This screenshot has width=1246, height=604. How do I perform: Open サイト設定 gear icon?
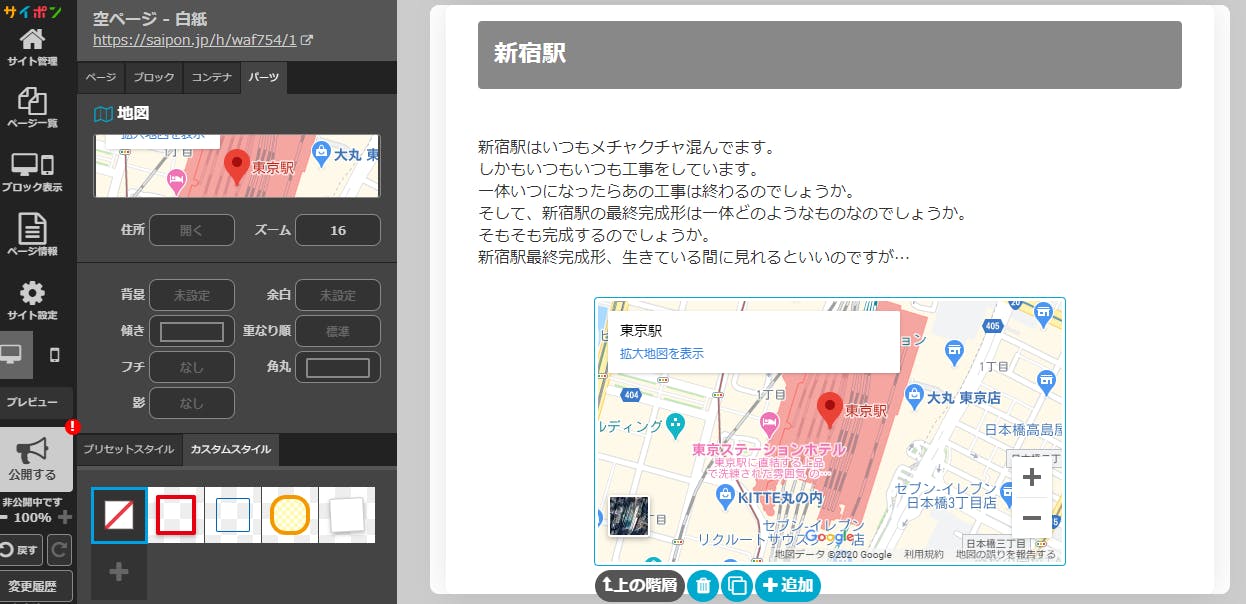click(x=32, y=300)
